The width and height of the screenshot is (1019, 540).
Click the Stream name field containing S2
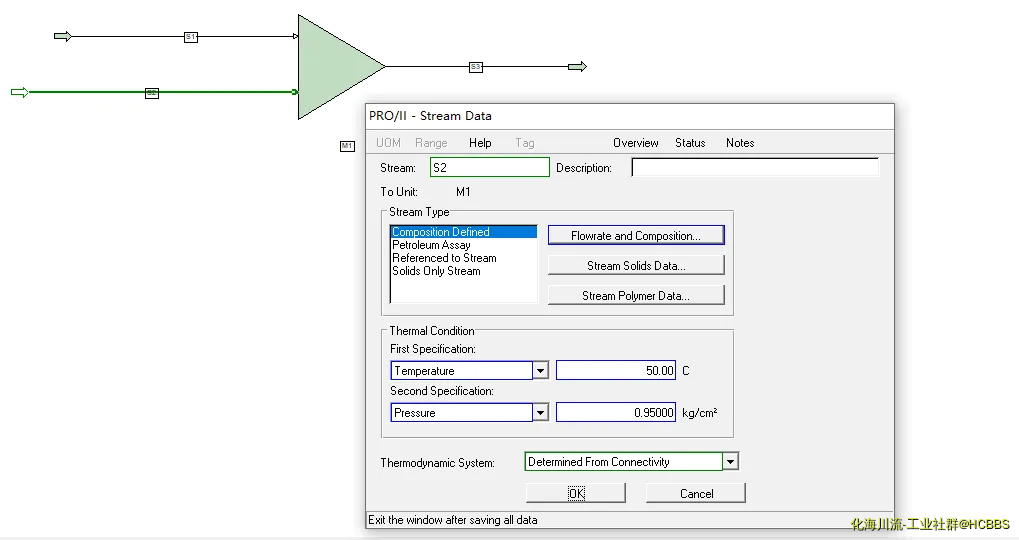(490, 168)
